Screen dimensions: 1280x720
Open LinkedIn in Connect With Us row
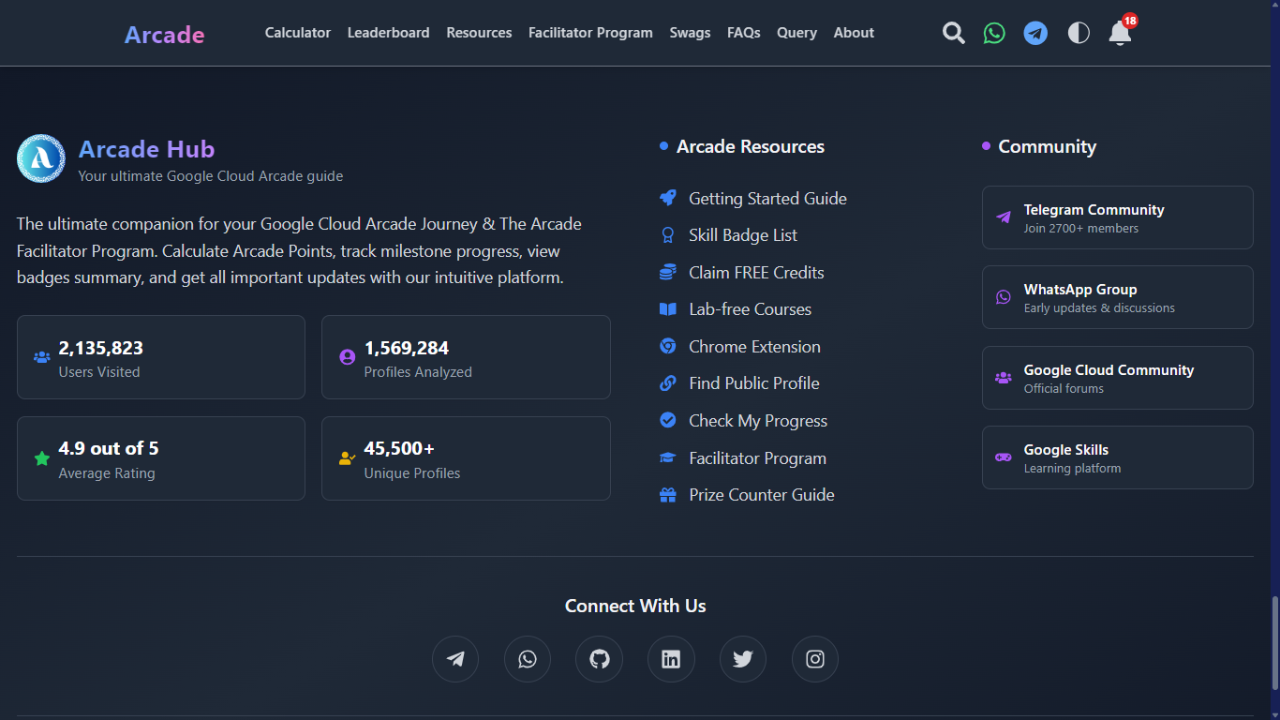point(671,659)
